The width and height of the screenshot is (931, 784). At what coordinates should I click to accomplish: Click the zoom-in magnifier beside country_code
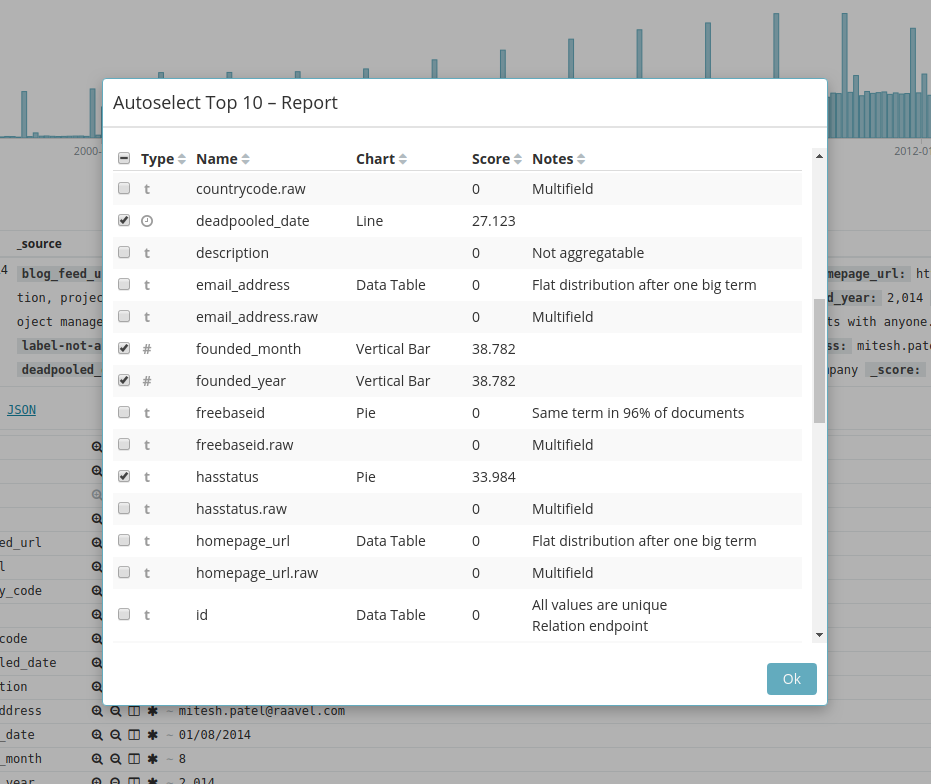tap(96, 590)
